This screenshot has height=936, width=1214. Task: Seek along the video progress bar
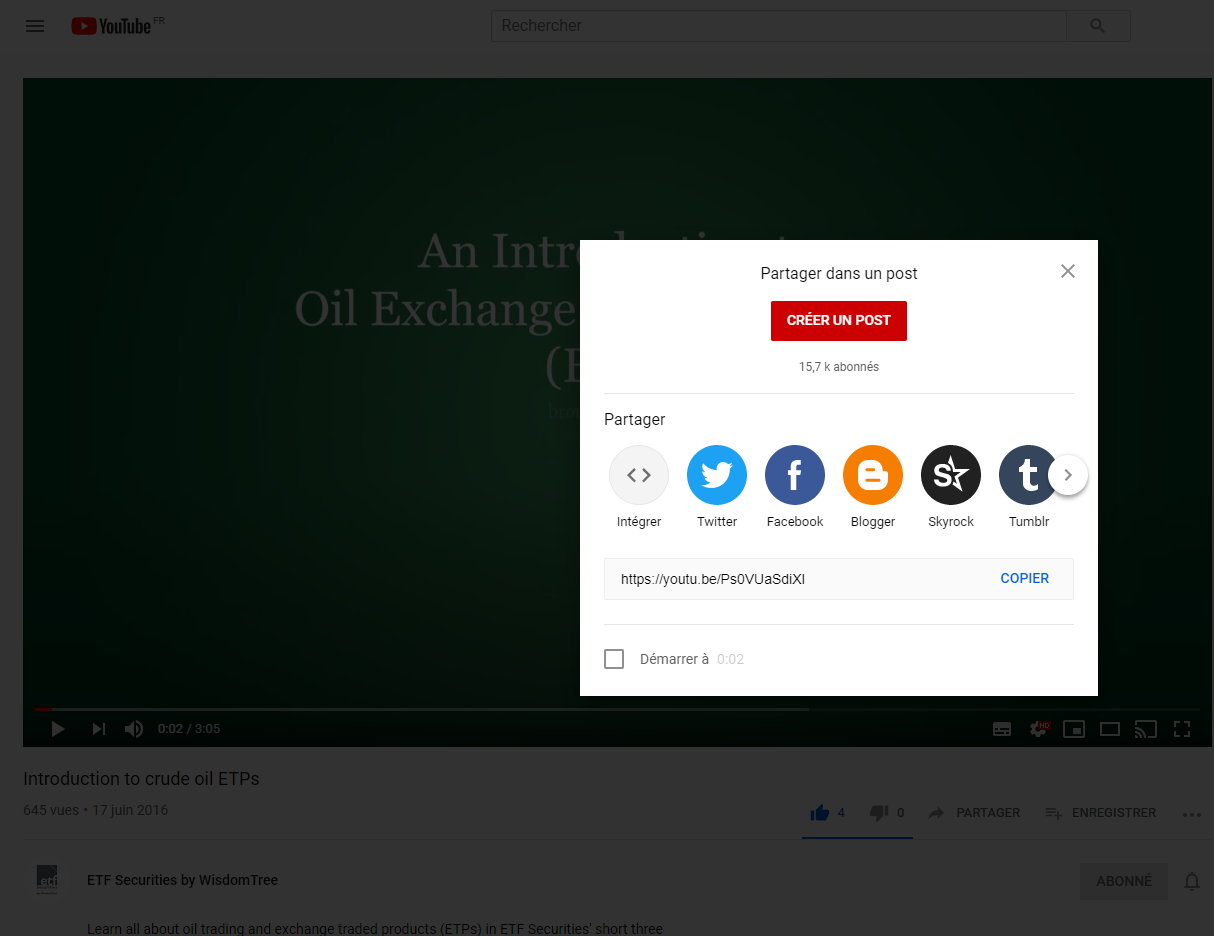tap(617, 709)
